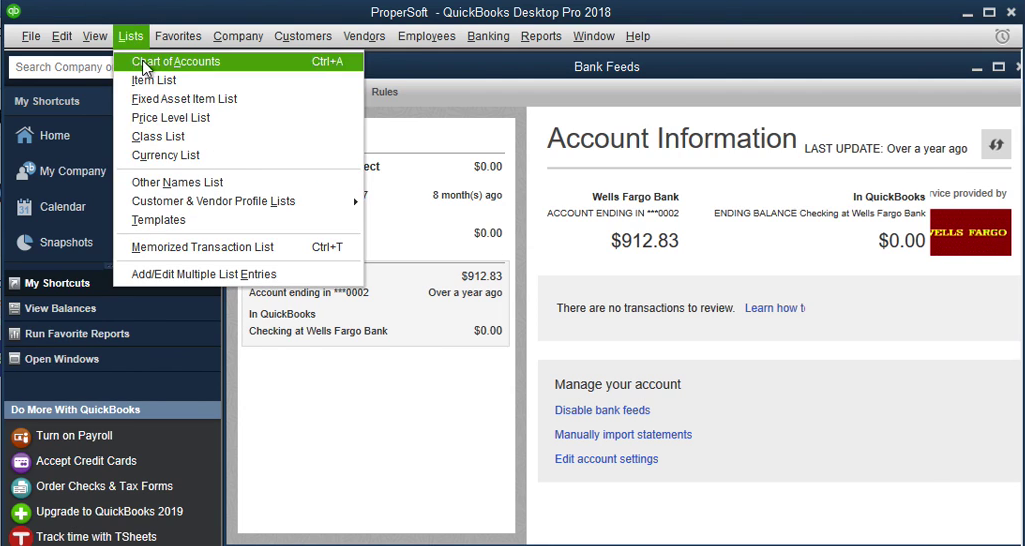Click the Track time with TSheets icon
Screen dimensions: 1025x546
21,537
